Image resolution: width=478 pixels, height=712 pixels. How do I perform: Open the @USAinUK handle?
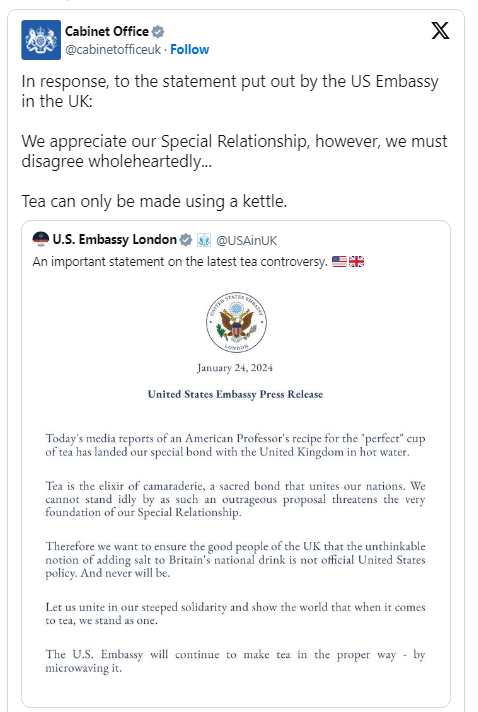click(246, 240)
